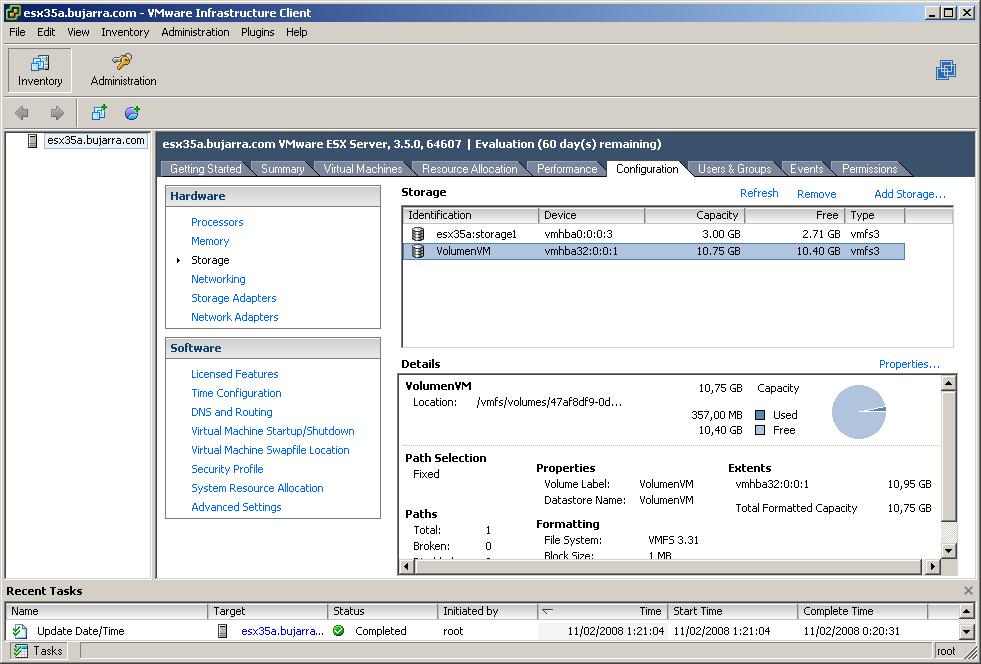
Task: Open the Administration menu
Action: point(195,32)
